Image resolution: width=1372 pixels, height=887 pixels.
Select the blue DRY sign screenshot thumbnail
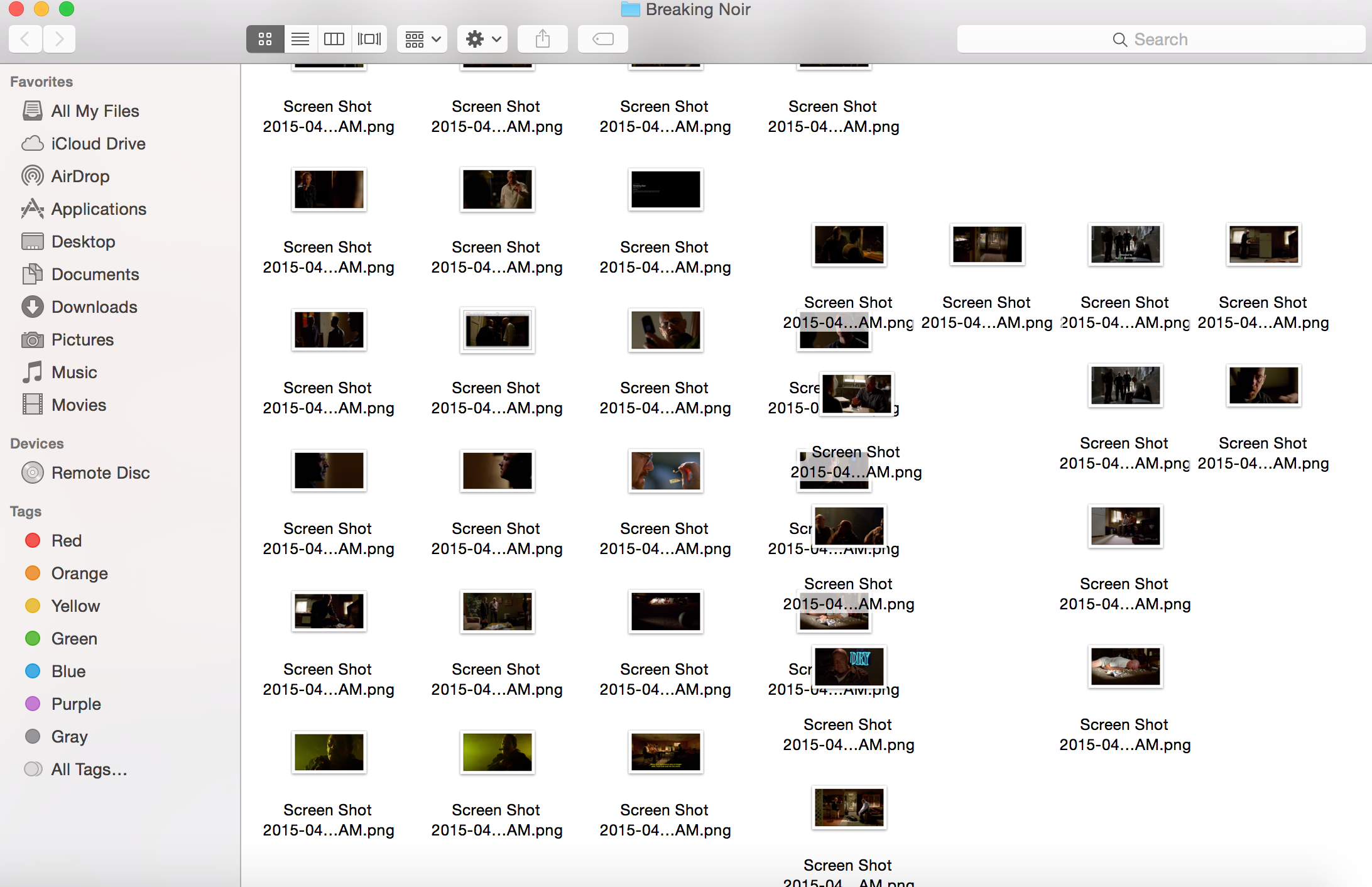click(x=849, y=667)
